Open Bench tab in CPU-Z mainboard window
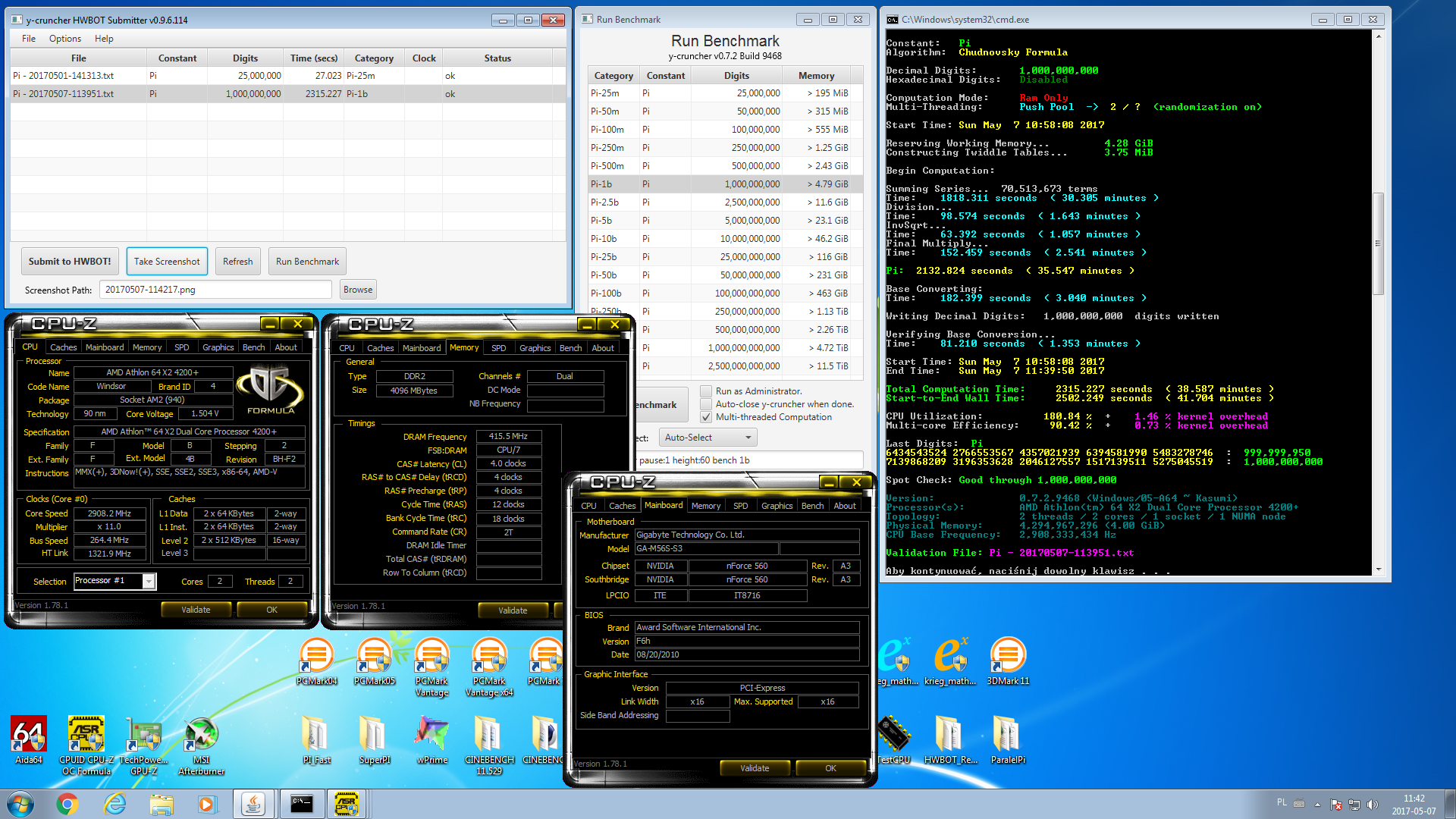 [x=812, y=506]
